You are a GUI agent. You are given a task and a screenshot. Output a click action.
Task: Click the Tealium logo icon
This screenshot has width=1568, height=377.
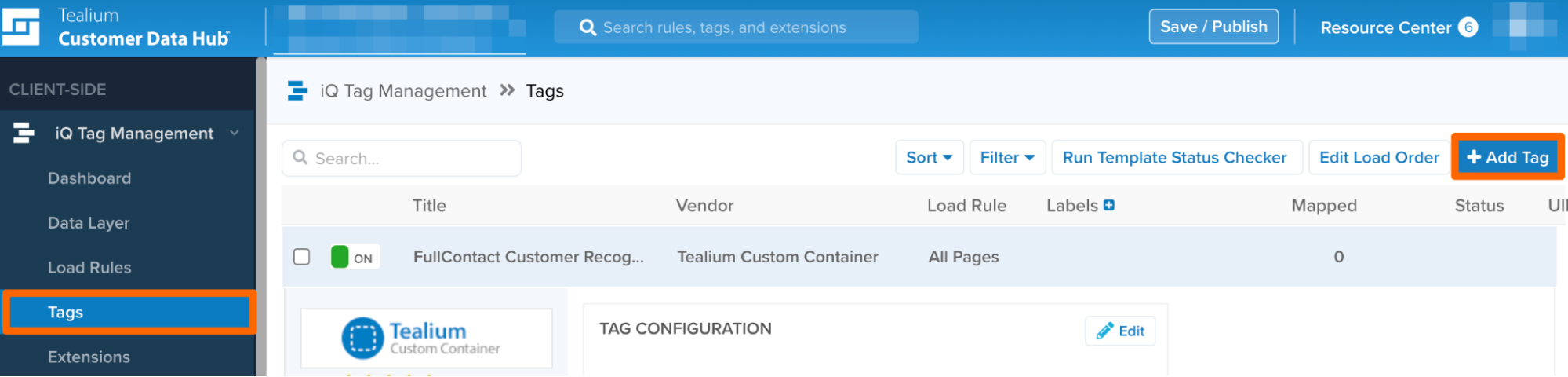pyautogui.click(x=20, y=27)
